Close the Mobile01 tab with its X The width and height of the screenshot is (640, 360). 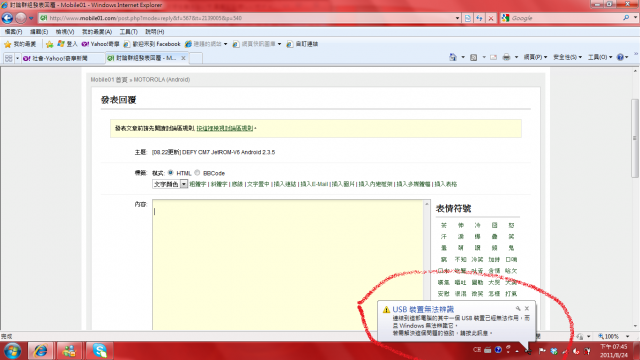pos(183,58)
